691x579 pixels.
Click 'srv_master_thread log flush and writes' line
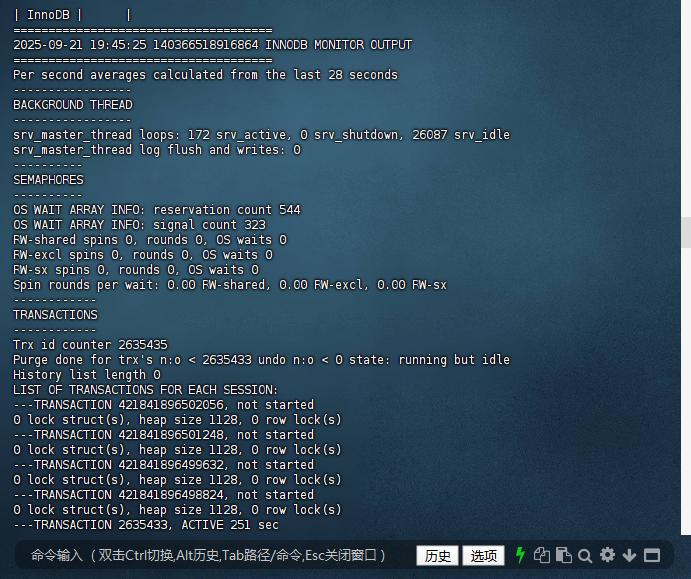(157, 150)
